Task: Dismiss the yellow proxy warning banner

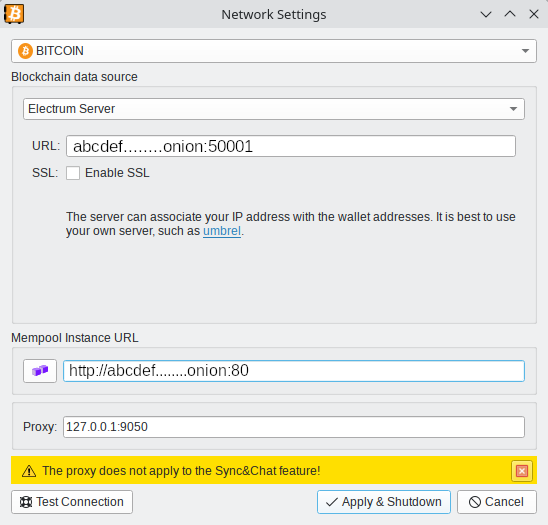Action: (522, 471)
